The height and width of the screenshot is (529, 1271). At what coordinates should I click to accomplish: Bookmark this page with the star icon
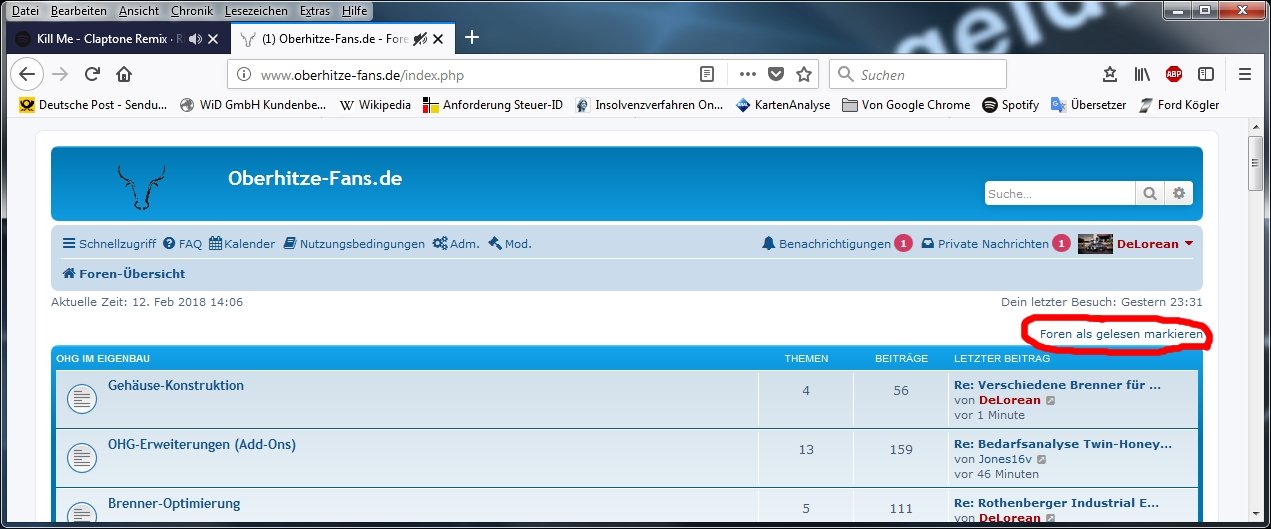(x=803, y=74)
